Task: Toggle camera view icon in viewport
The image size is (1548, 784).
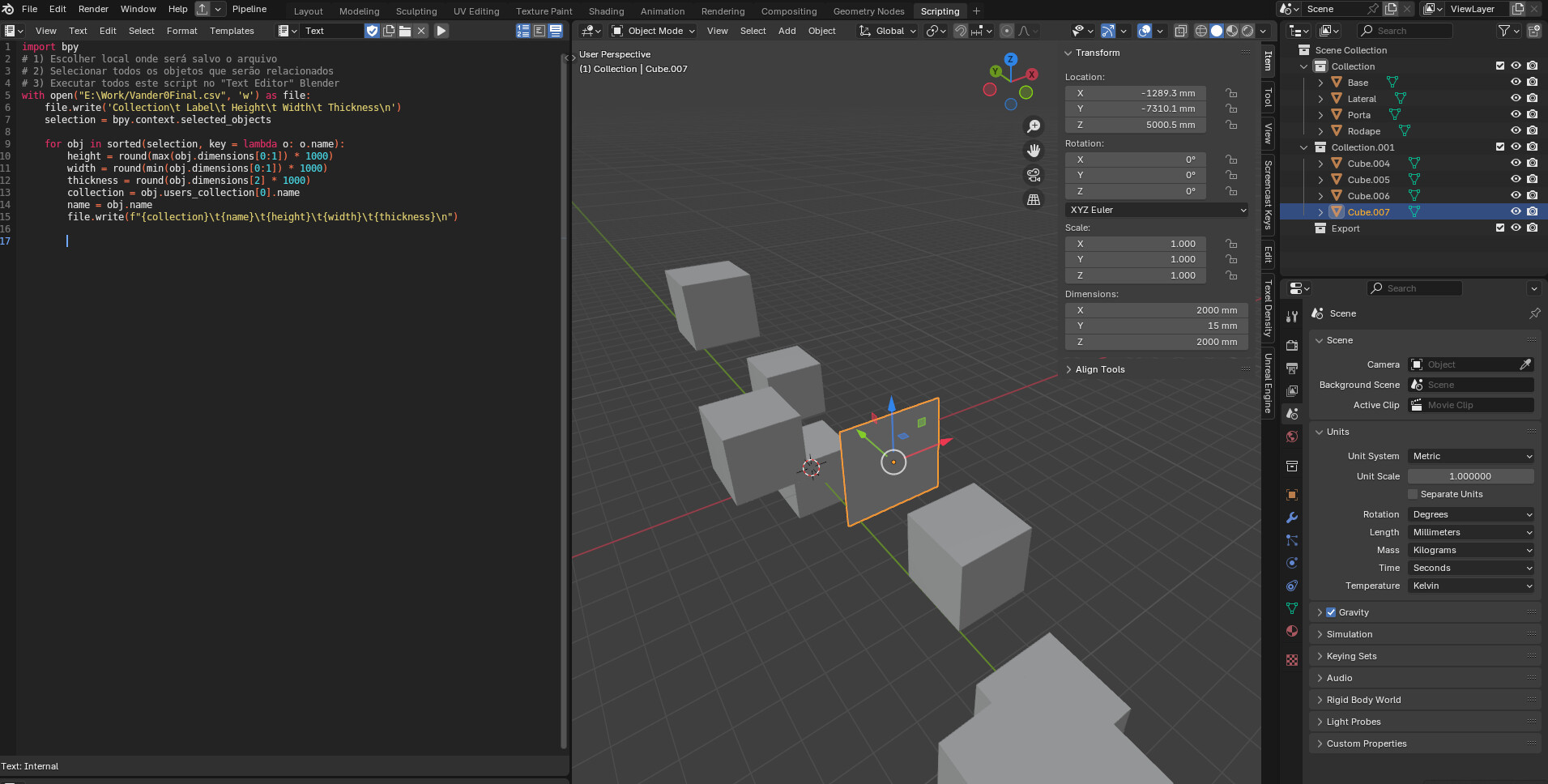Action: [x=1034, y=175]
